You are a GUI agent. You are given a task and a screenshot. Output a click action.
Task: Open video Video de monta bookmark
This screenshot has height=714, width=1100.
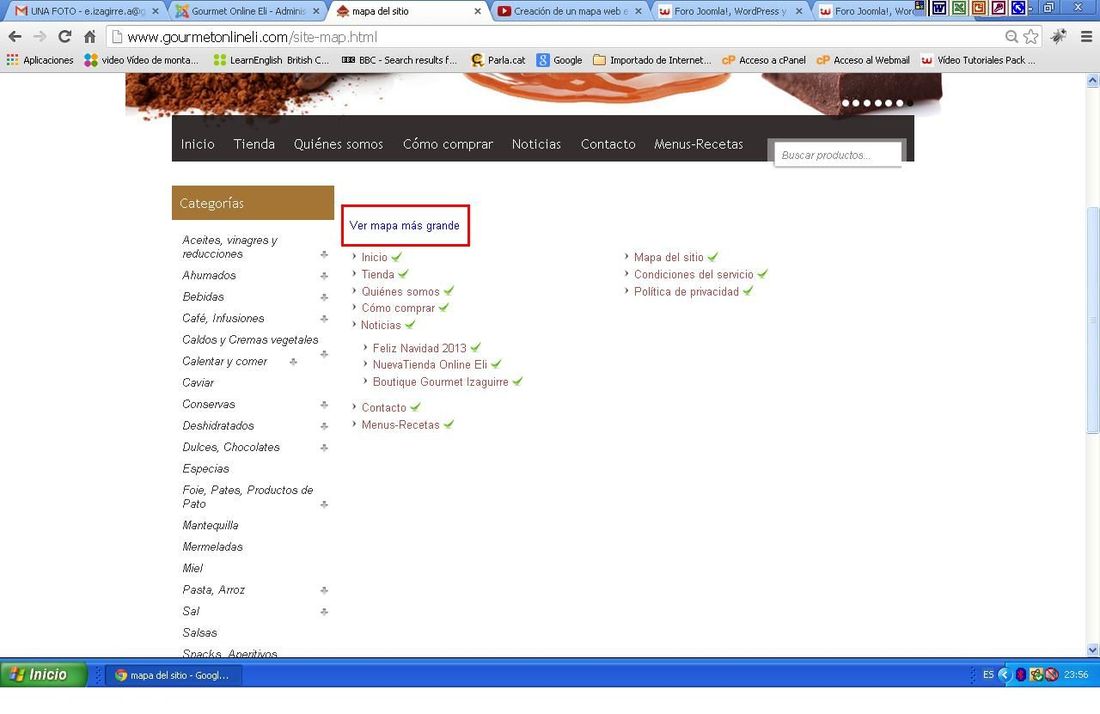coord(141,60)
